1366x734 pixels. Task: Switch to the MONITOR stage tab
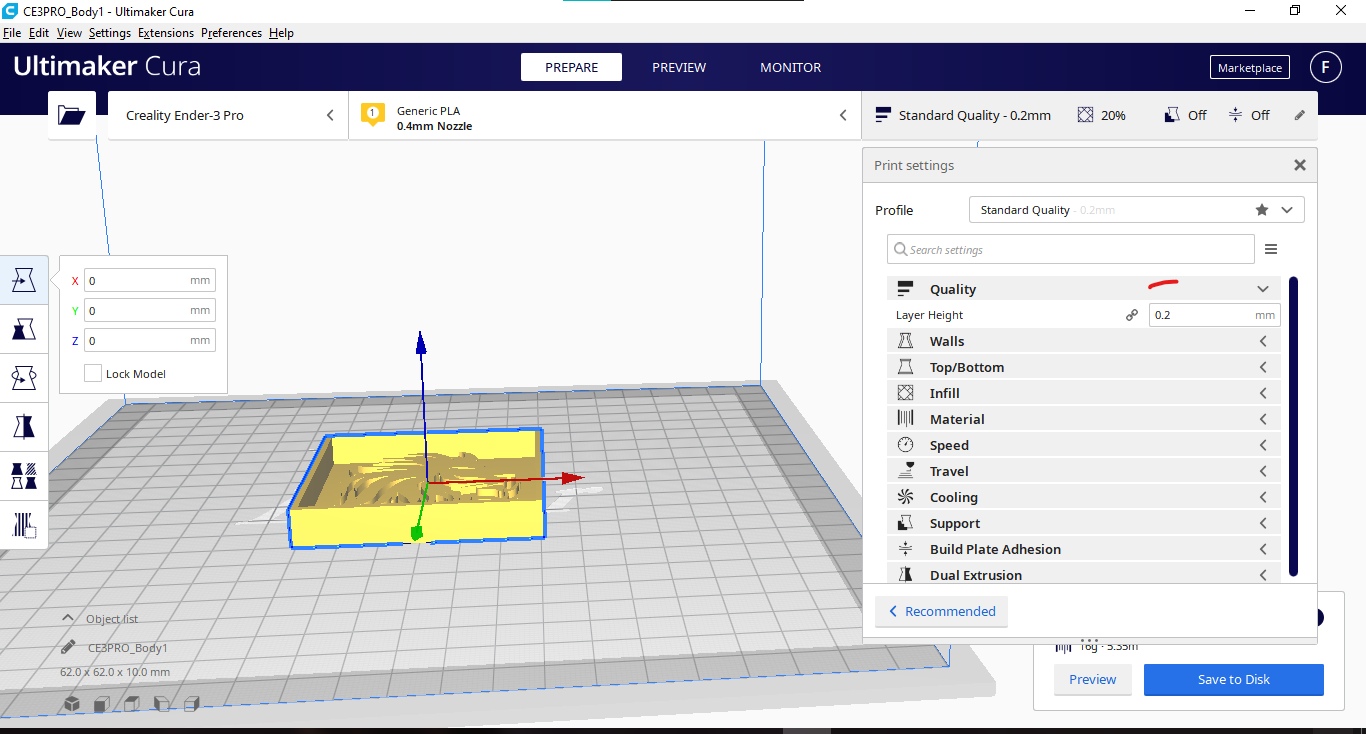790,67
